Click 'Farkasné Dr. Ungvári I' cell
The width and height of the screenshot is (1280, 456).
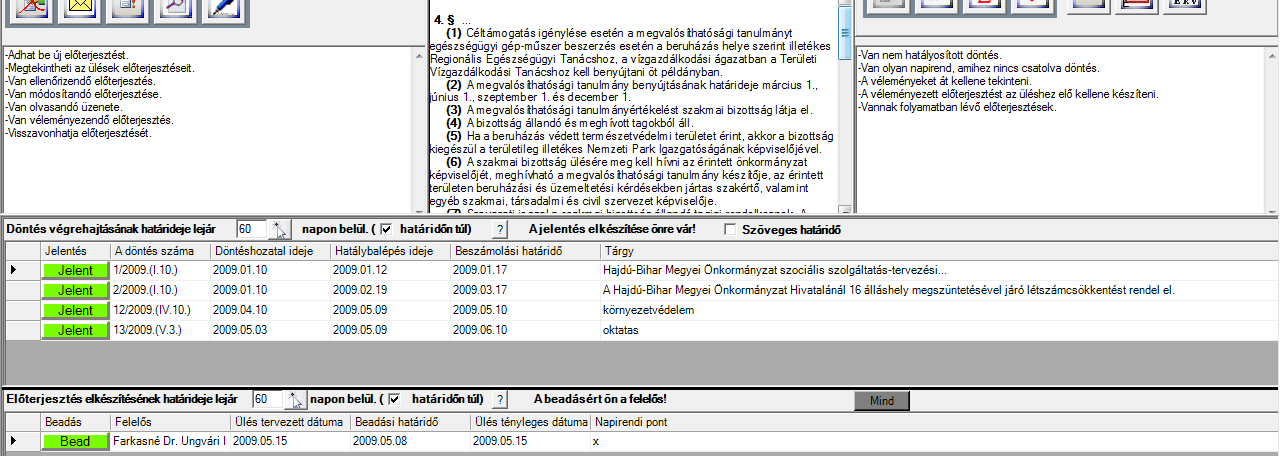coord(170,441)
